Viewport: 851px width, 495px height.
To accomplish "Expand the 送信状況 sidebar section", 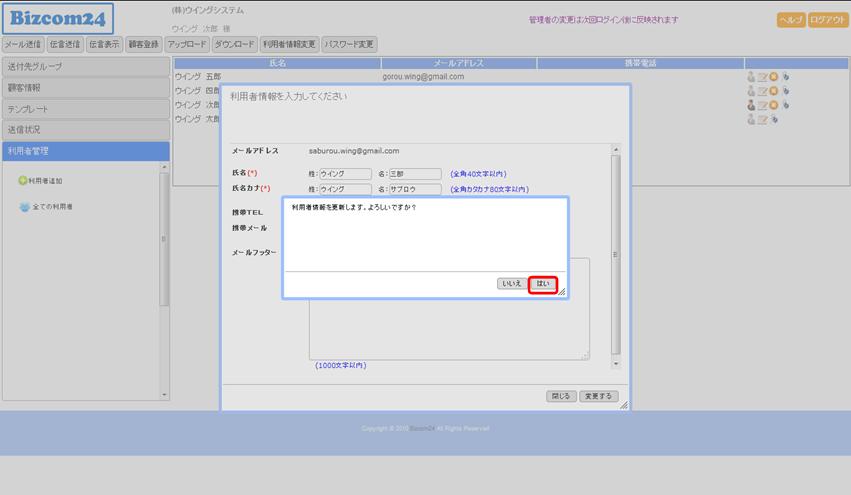I will coord(85,129).
